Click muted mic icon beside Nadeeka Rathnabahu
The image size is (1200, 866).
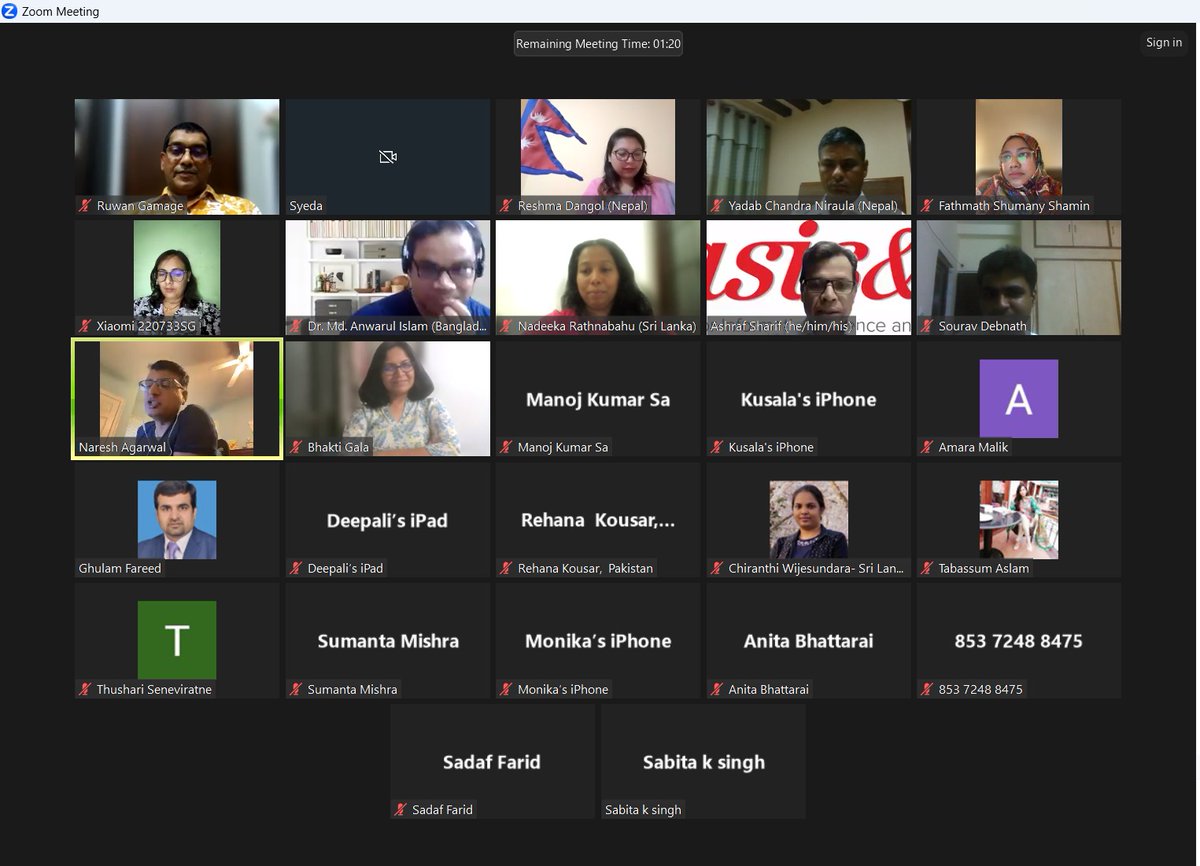(x=507, y=326)
